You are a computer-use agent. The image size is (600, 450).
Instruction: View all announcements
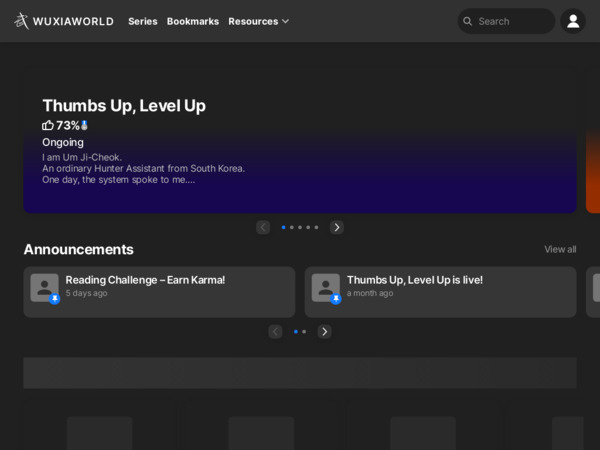[560, 249]
